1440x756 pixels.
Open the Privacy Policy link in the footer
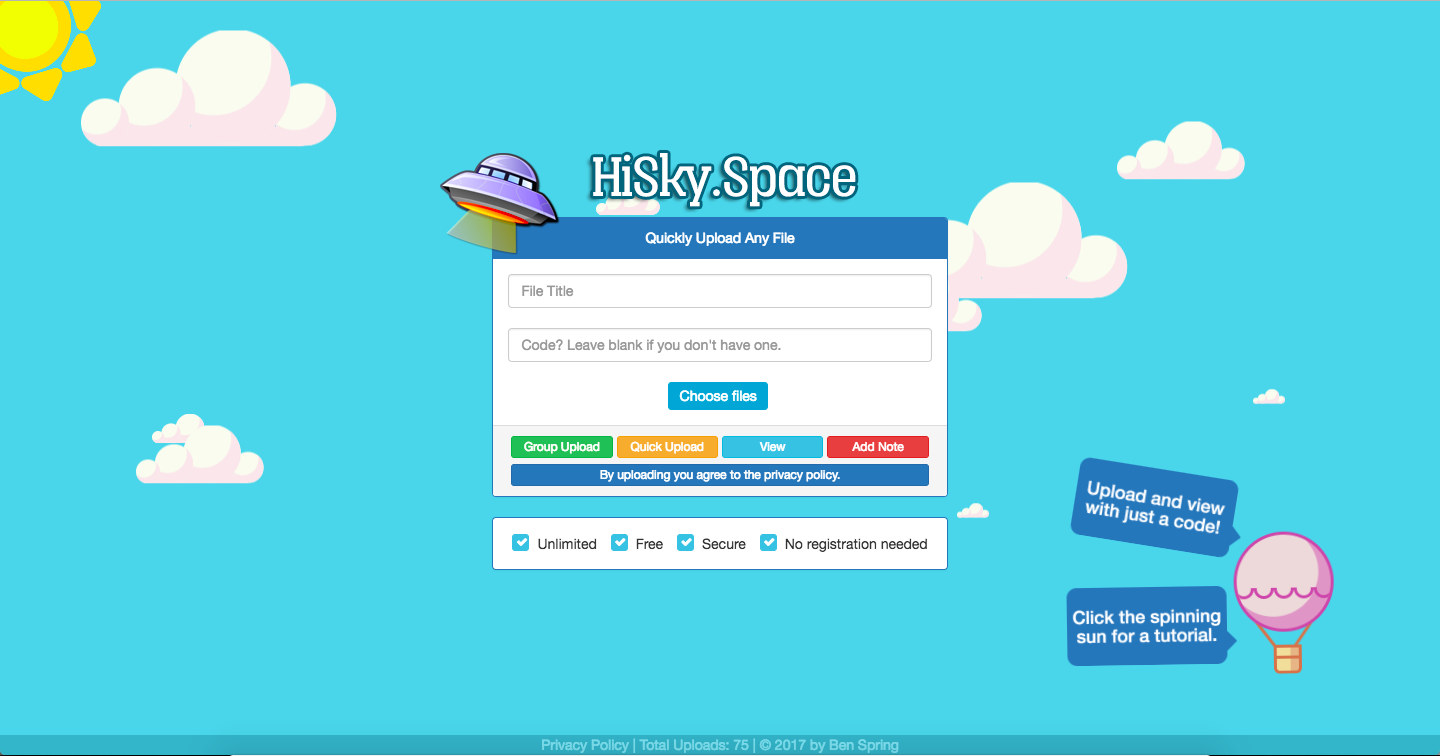coord(585,745)
